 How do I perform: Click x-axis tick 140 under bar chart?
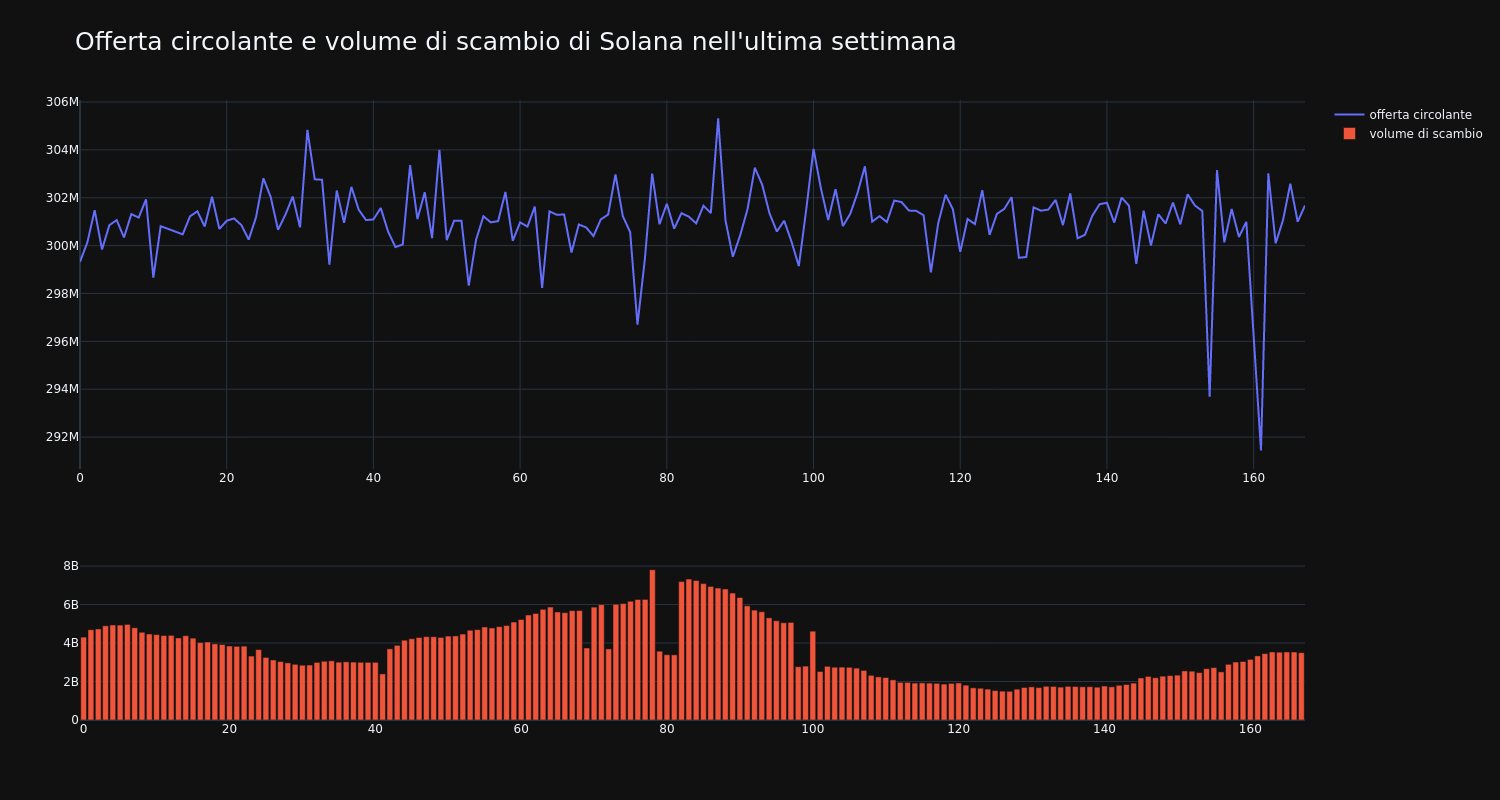pos(1105,730)
